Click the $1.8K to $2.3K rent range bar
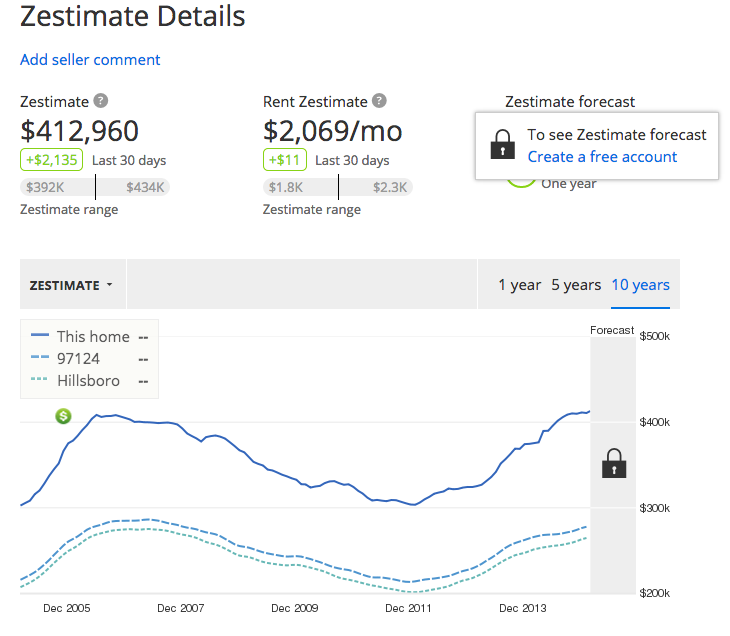This screenshot has width=730, height=636. (x=338, y=187)
